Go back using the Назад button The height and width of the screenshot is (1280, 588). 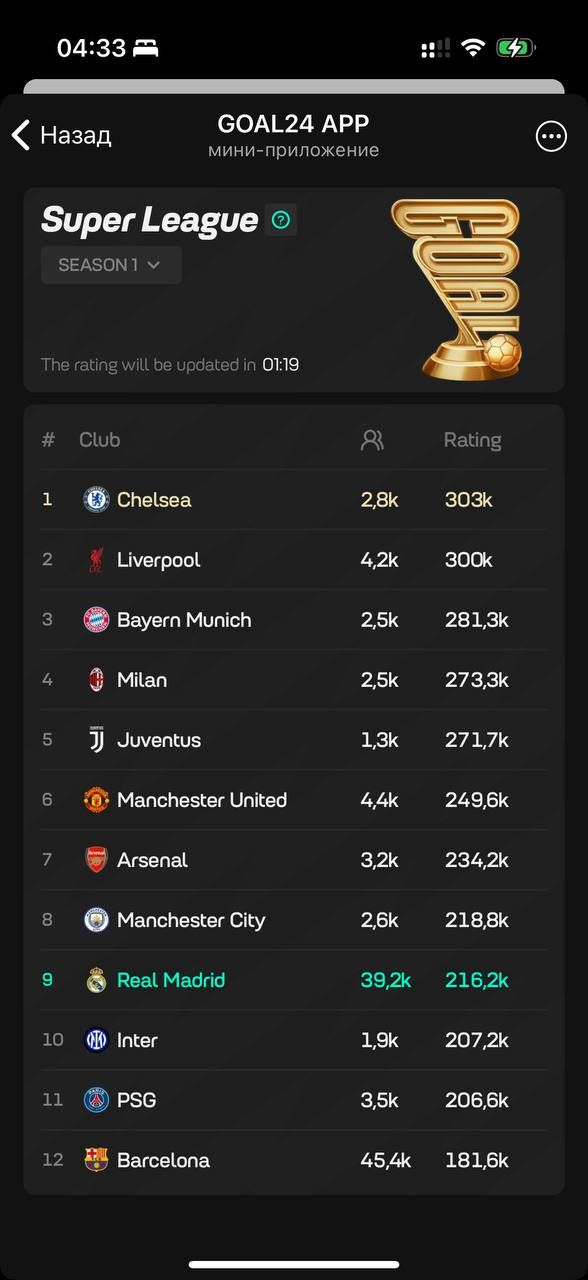tap(61, 135)
